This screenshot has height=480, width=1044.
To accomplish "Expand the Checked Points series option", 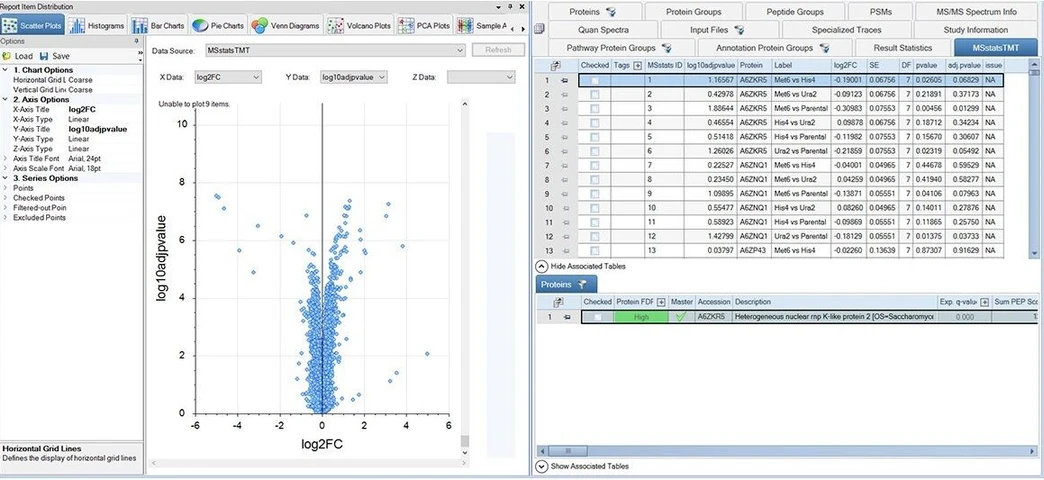I will (x=5, y=198).
